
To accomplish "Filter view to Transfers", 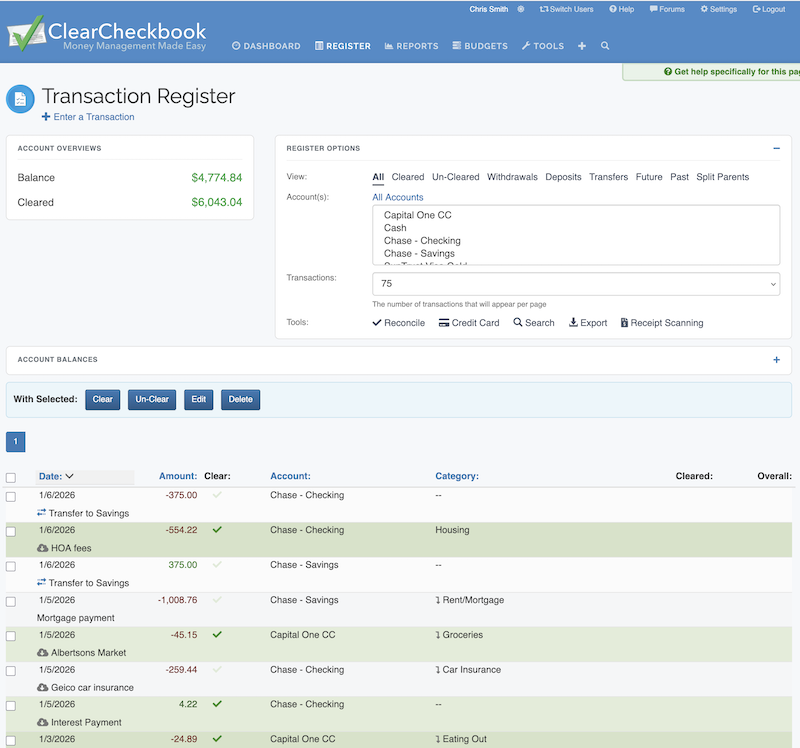I will click(x=609, y=177).
